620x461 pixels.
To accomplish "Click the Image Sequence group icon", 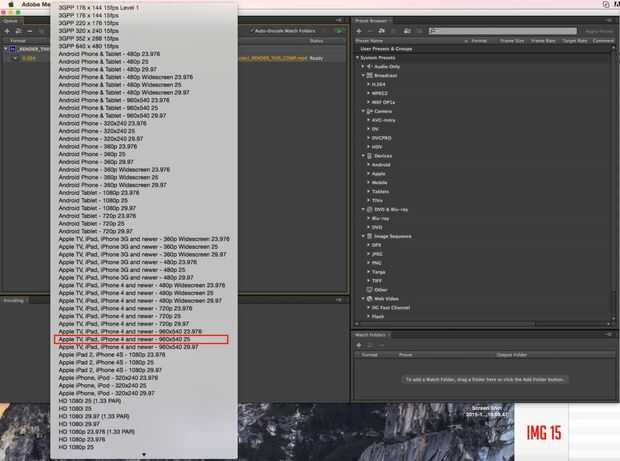I will (x=370, y=236).
